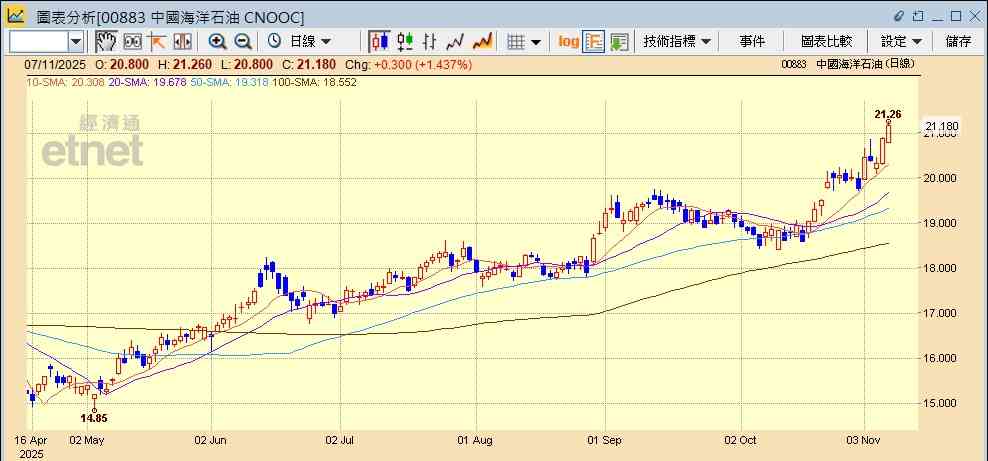Screen dimensions: 988x461
Task: Open the stock code combo box dropdown
Action: (76, 41)
